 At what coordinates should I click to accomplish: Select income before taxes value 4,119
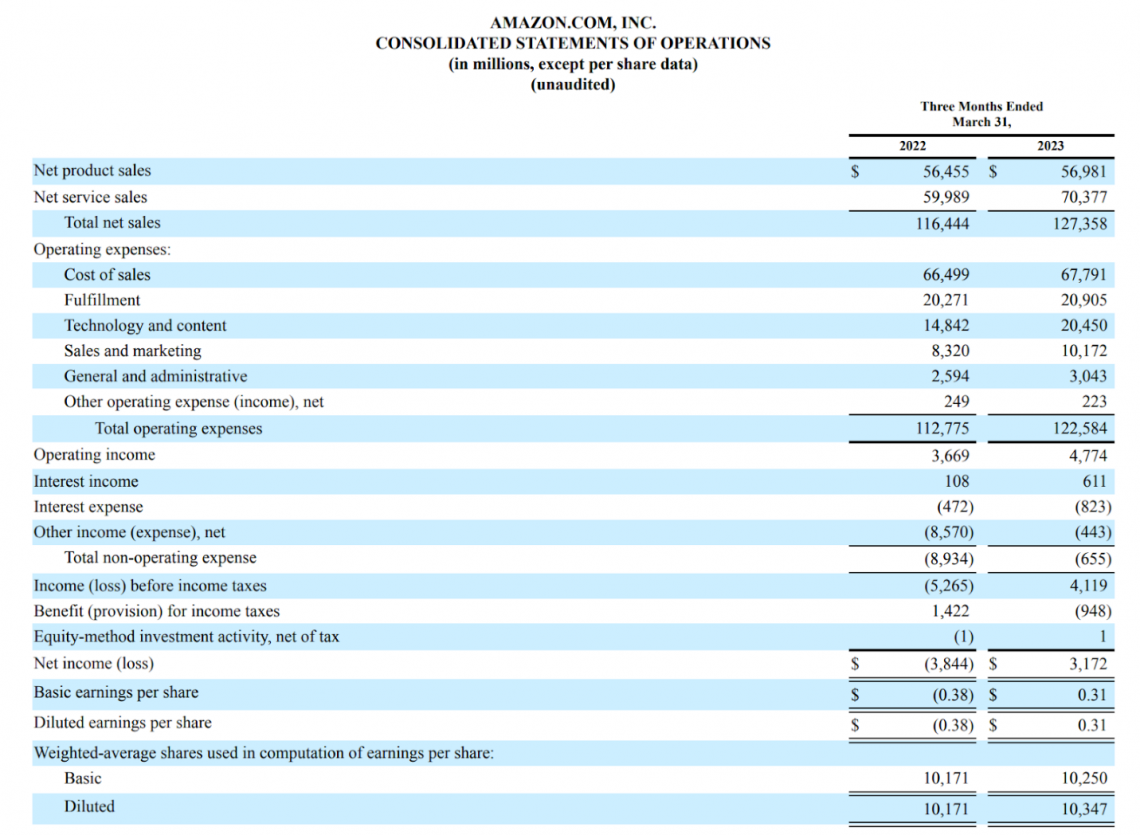(1088, 586)
